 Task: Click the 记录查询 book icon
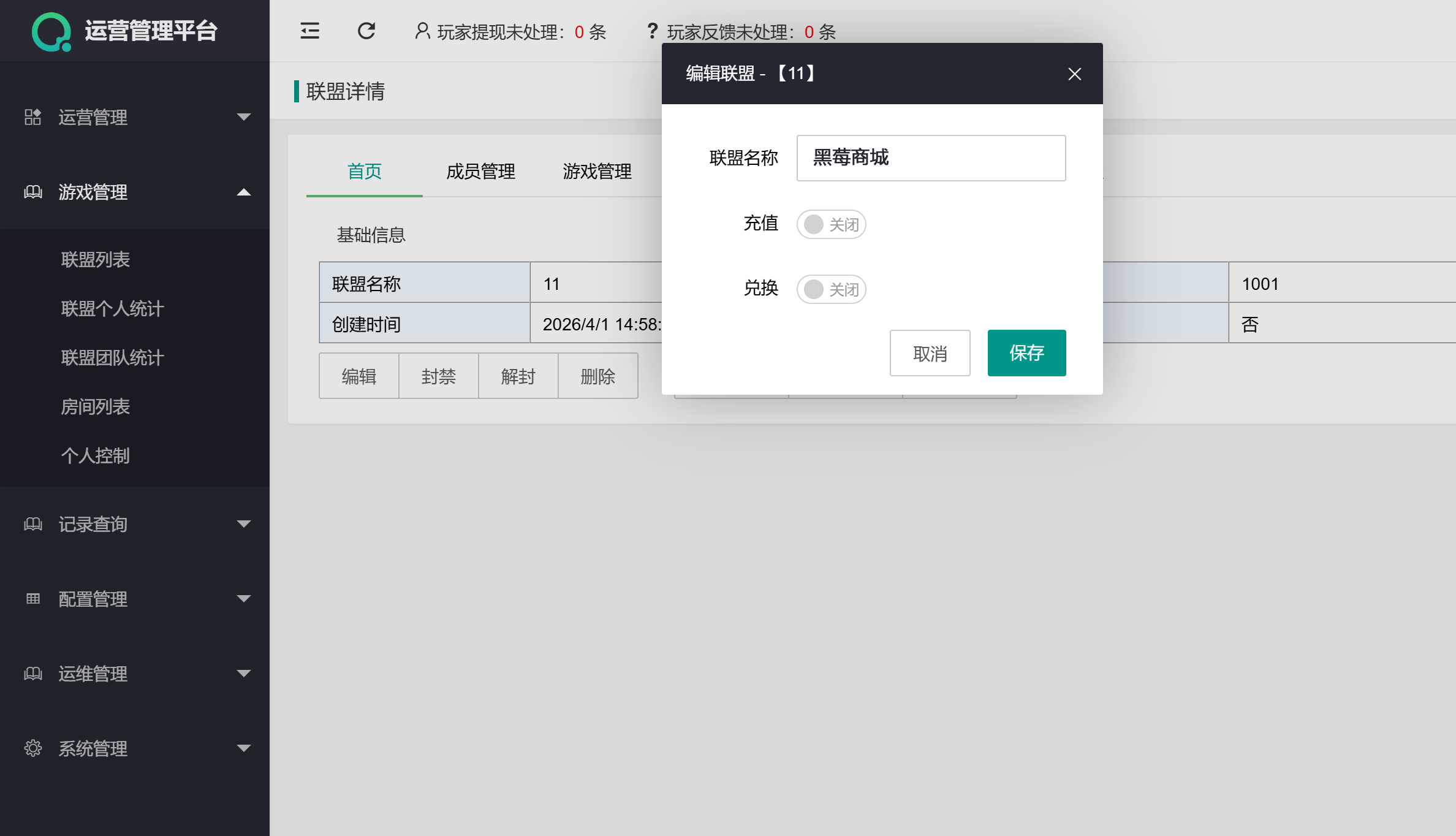[x=33, y=524]
